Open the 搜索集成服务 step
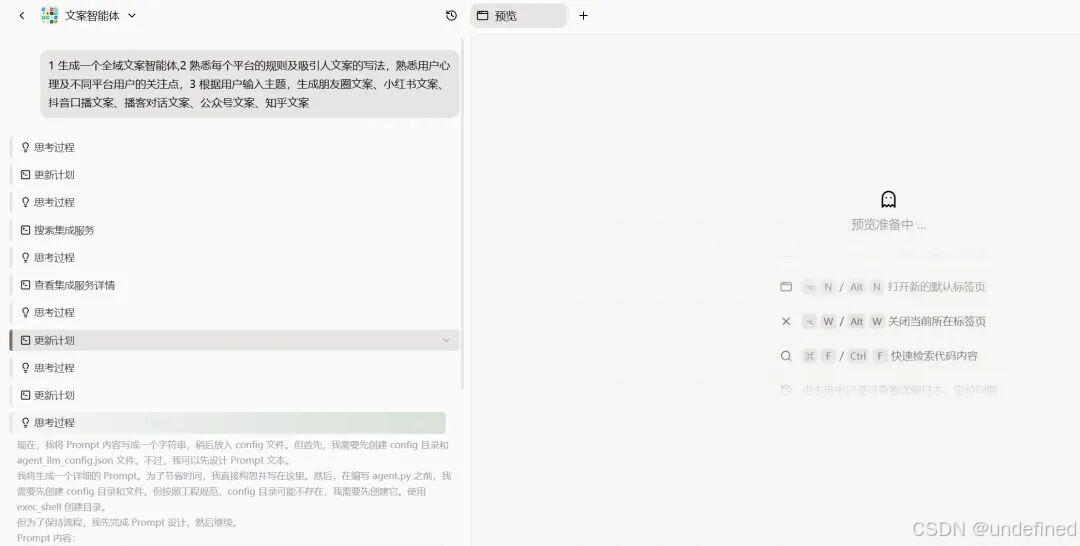The width and height of the screenshot is (1080, 546). tap(64, 230)
